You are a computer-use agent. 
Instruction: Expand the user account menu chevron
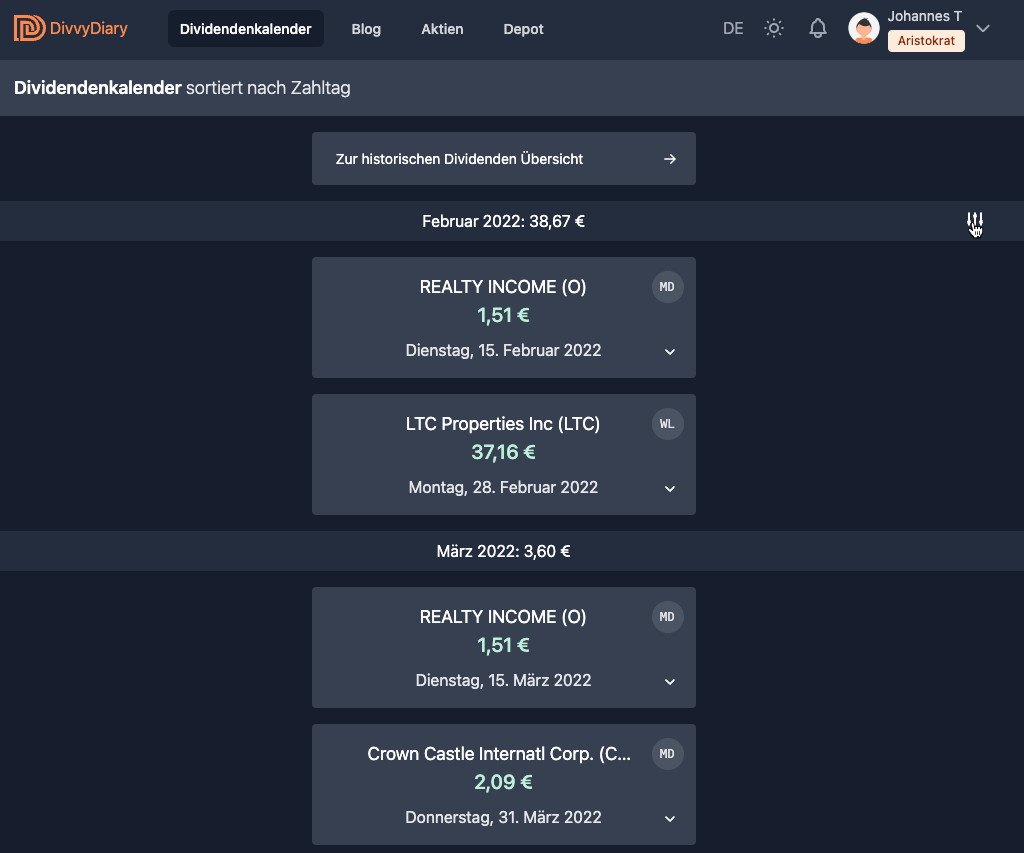point(983,28)
